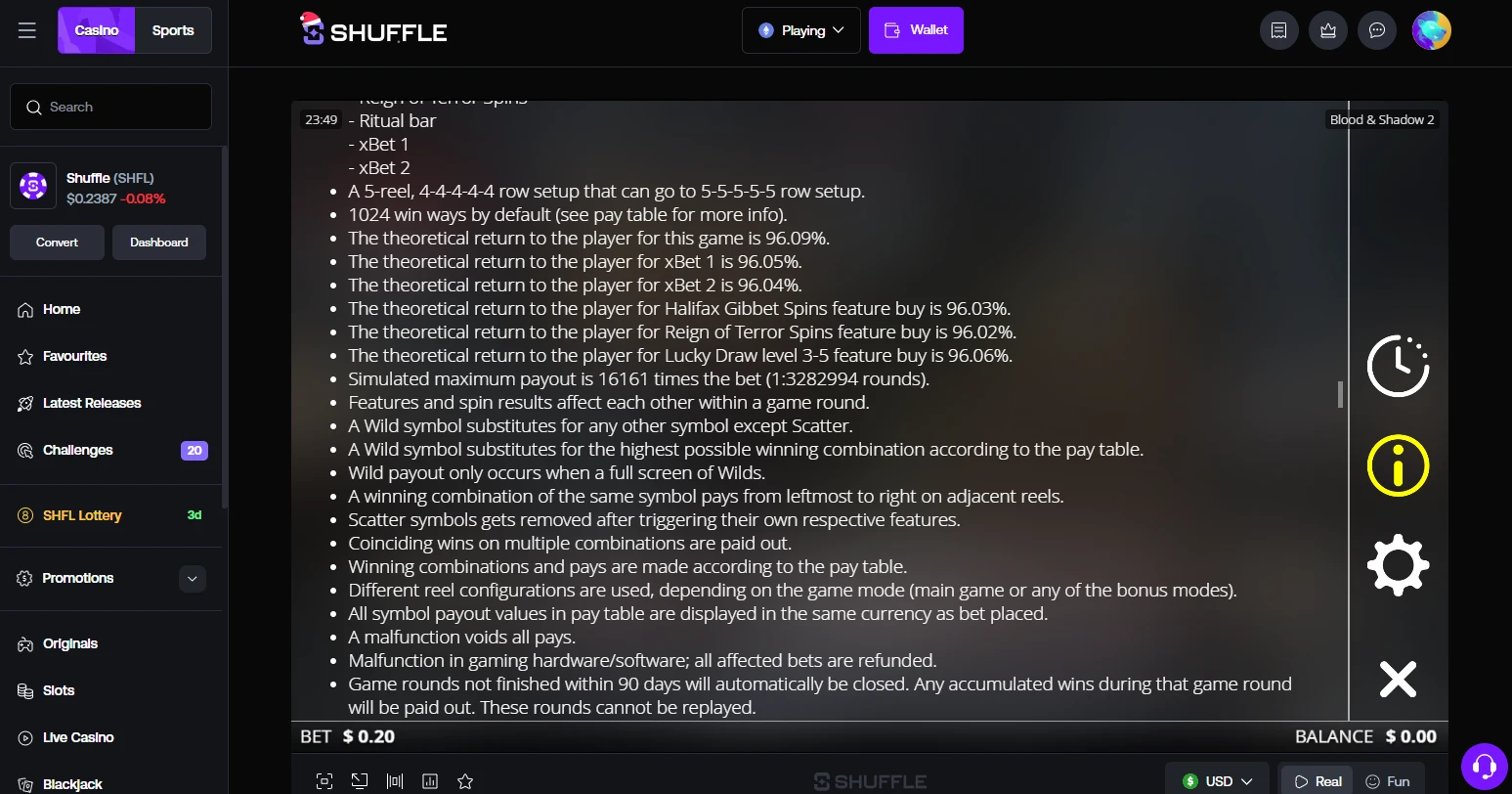Screen dimensions: 1512x794
Task: Click the game info scrollbar handle
Action: tap(1340, 394)
